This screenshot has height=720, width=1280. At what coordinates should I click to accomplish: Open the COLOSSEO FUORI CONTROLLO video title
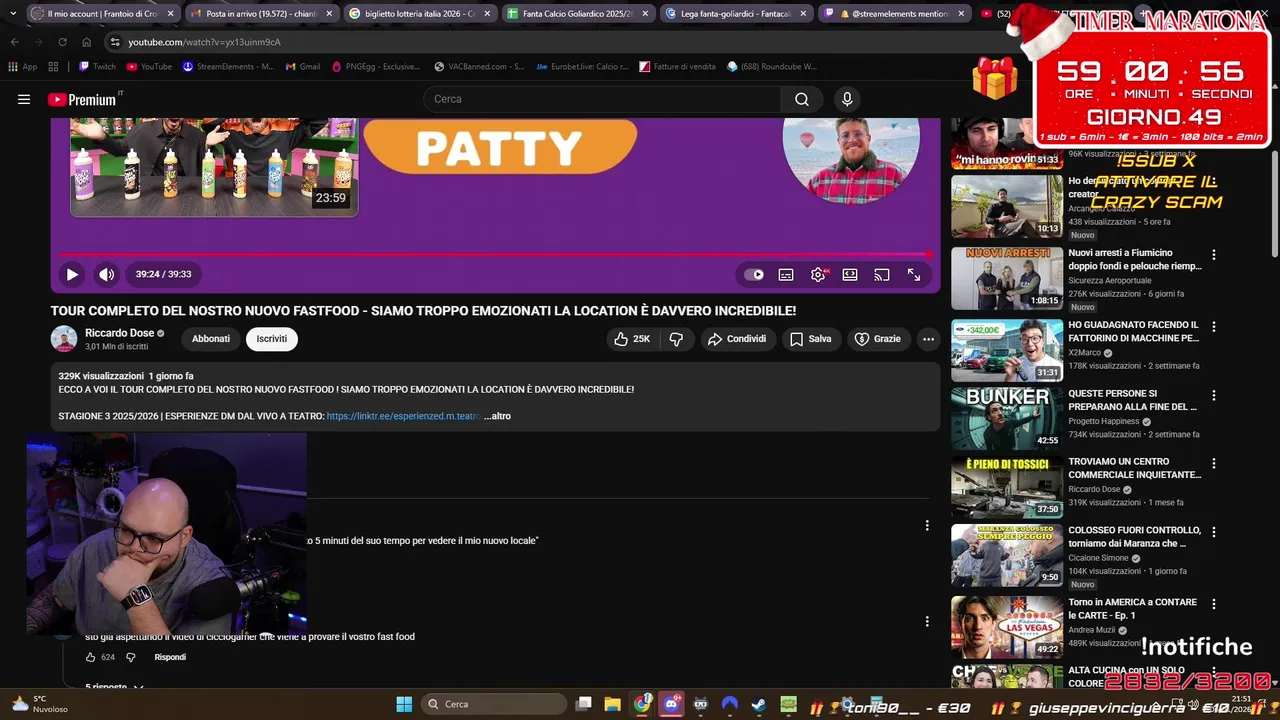point(1135,537)
